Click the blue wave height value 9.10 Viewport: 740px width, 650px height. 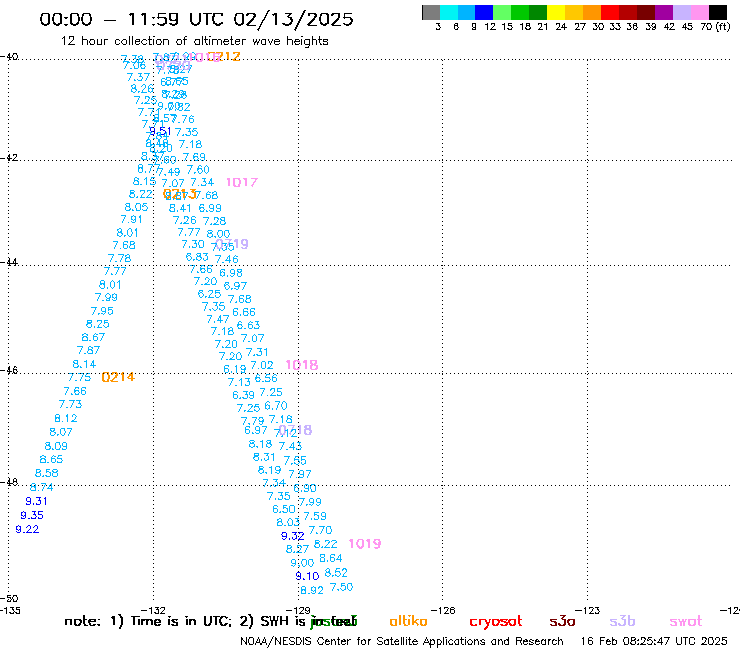[x=307, y=576]
